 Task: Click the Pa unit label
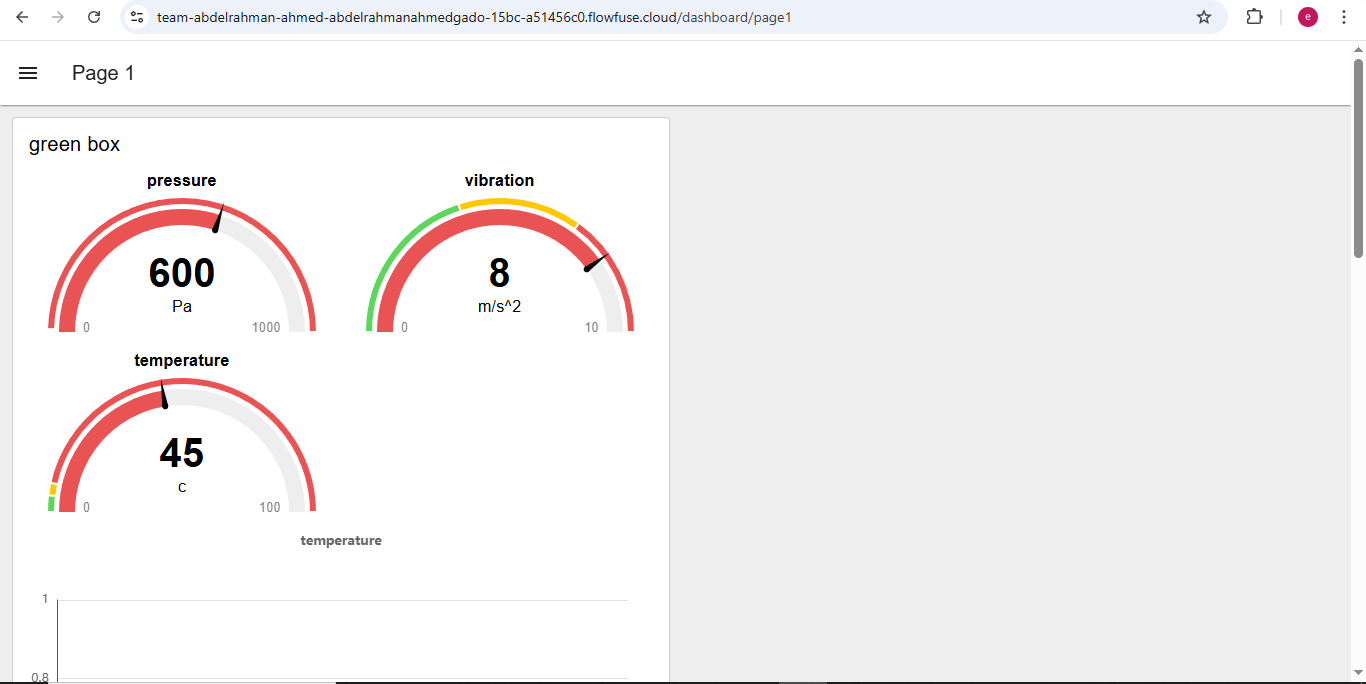pyautogui.click(x=181, y=306)
